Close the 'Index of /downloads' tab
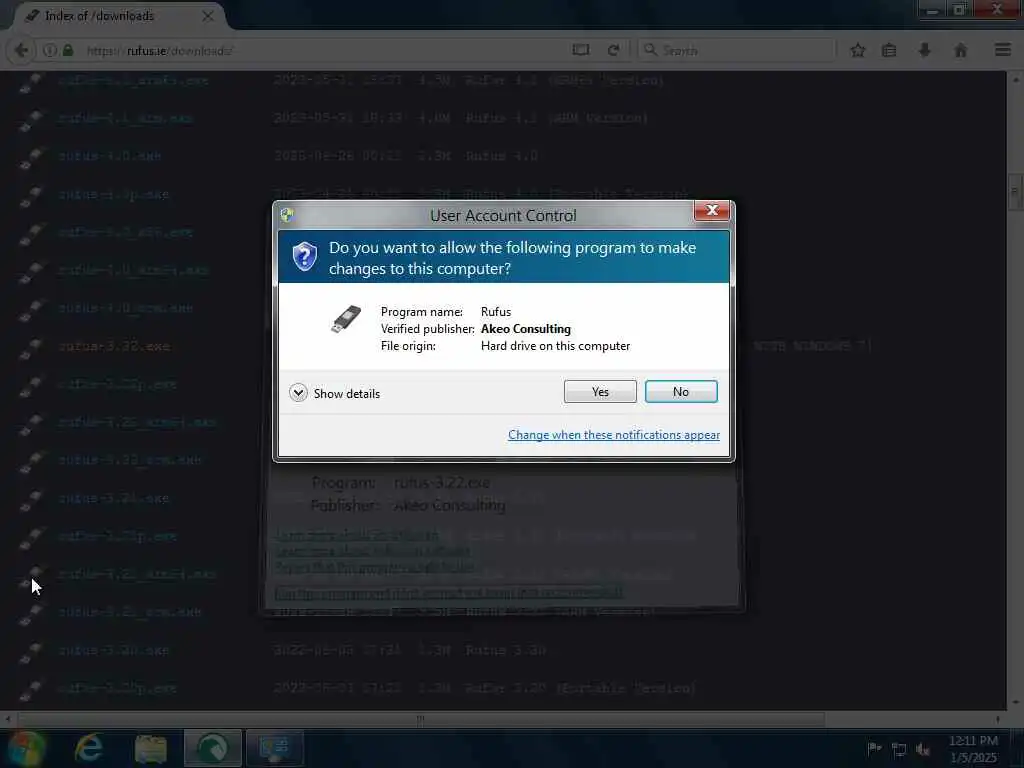 208,16
